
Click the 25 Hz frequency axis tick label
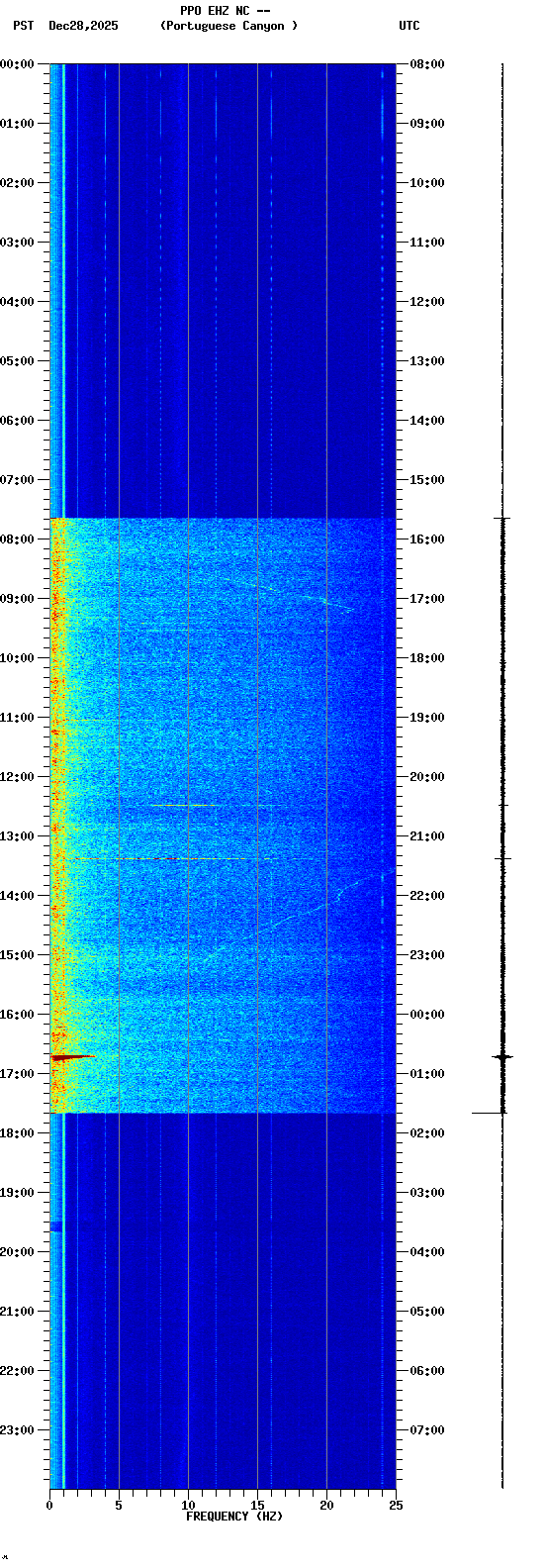(x=396, y=1506)
